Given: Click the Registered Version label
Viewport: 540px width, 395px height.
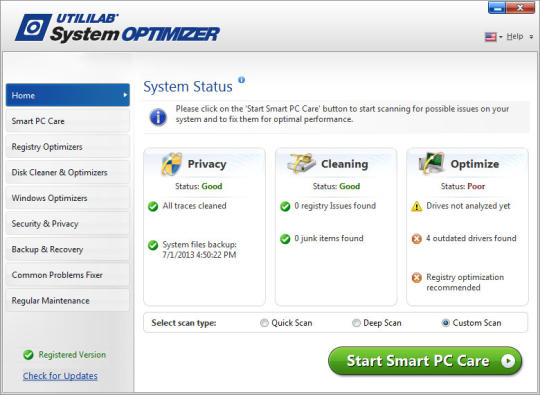Looking at the screenshot, I should tap(72, 355).
